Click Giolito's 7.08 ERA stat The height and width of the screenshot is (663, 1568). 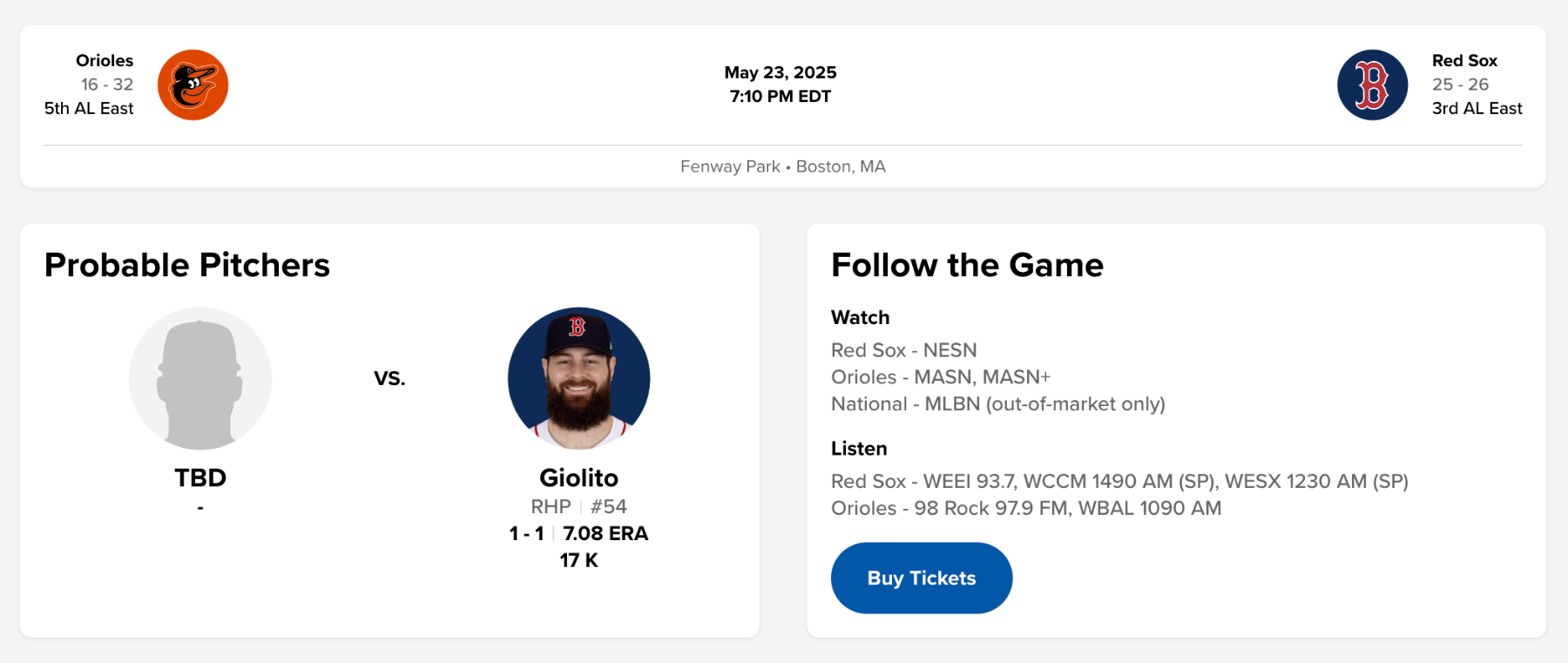(x=605, y=533)
